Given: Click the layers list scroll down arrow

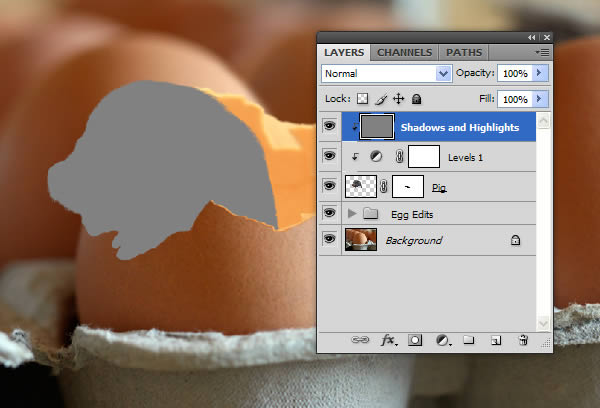Looking at the screenshot, I should click(x=543, y=323).
